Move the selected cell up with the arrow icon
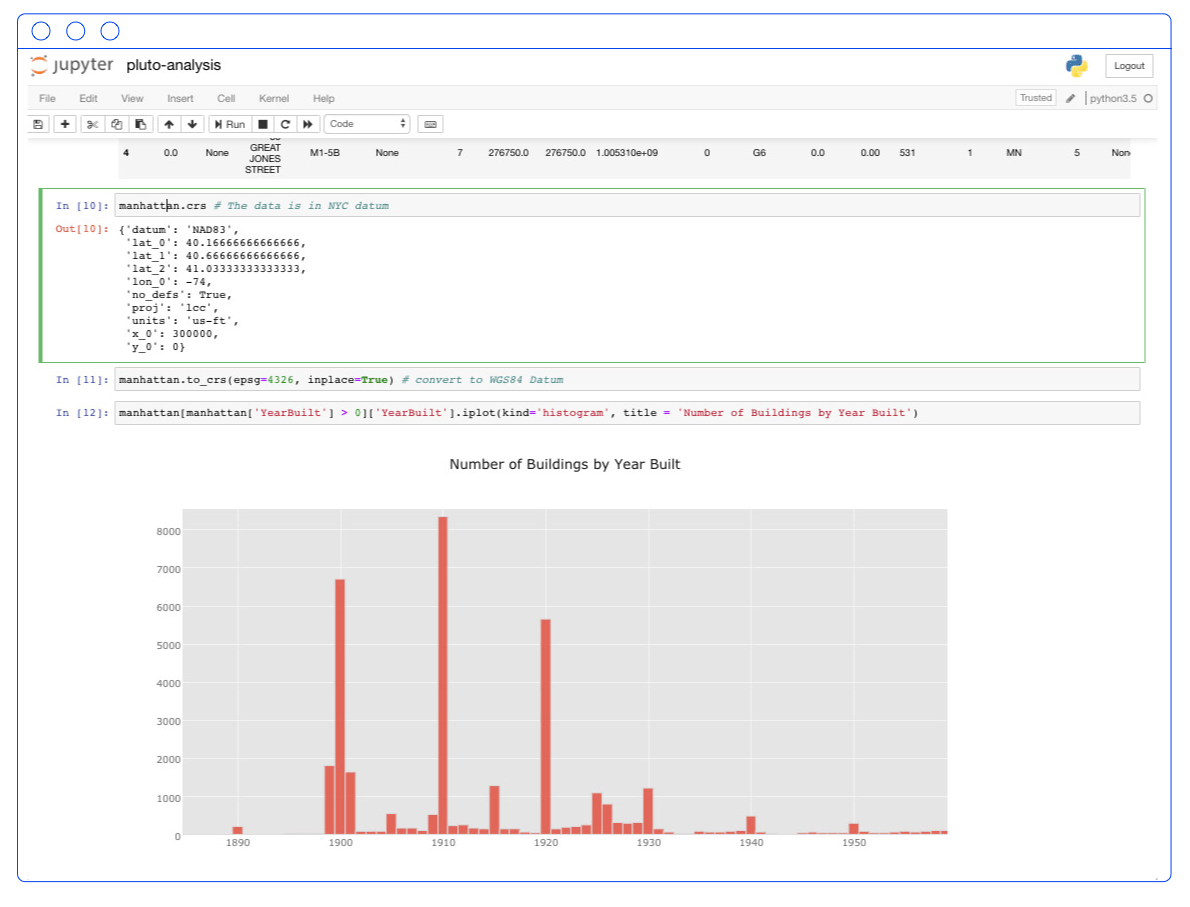This screenshot has width=1190, height=907. [167, 123]
